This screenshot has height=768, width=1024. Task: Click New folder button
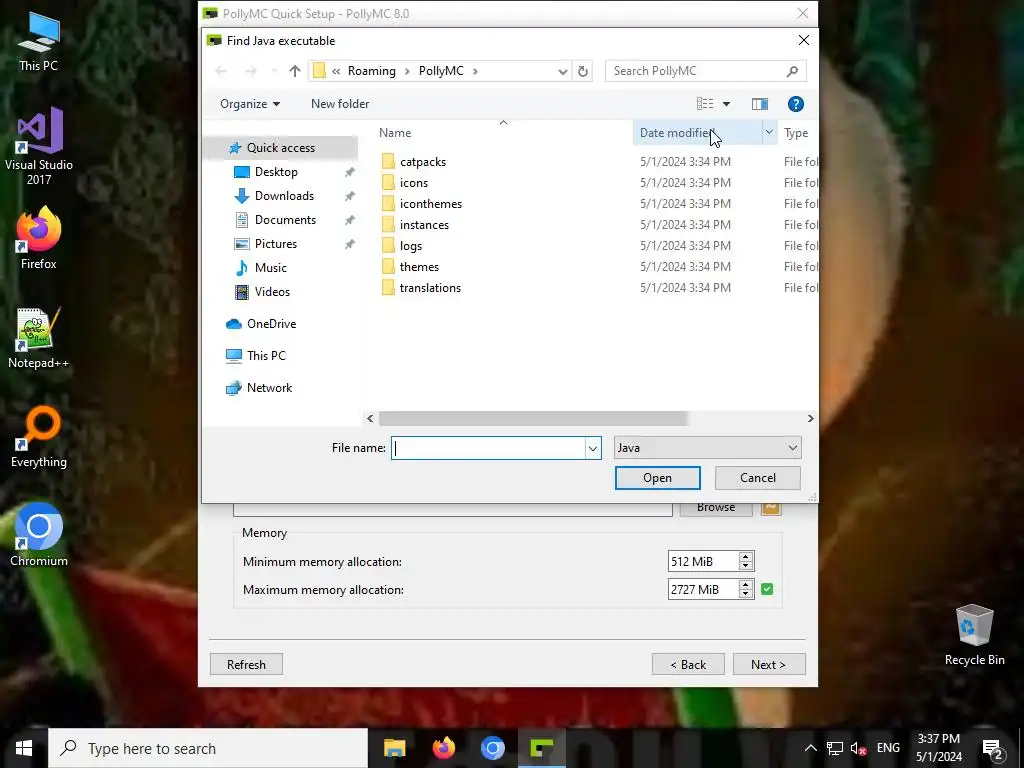pyautogui.click(x=340, y=104)
